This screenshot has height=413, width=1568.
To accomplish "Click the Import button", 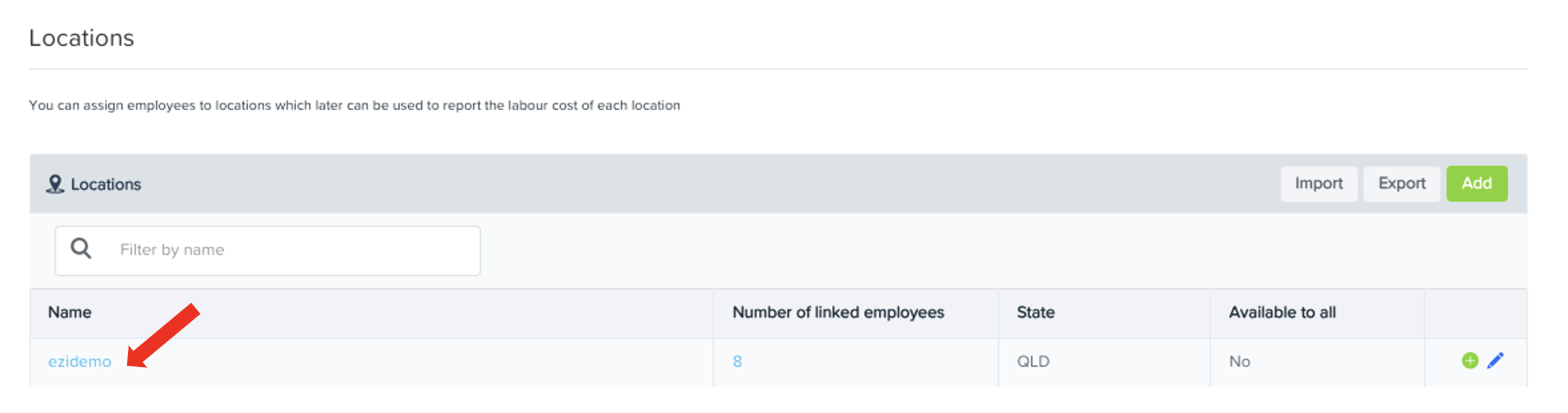I will point(1319,184).
